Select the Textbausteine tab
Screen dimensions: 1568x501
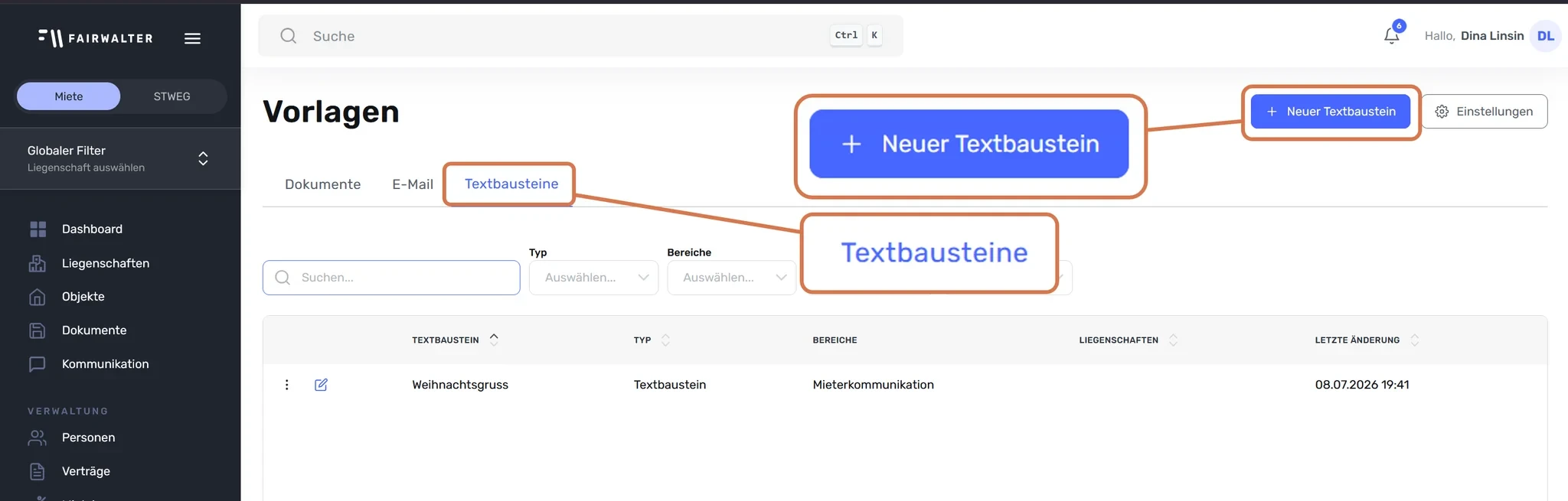pos(511,184)
